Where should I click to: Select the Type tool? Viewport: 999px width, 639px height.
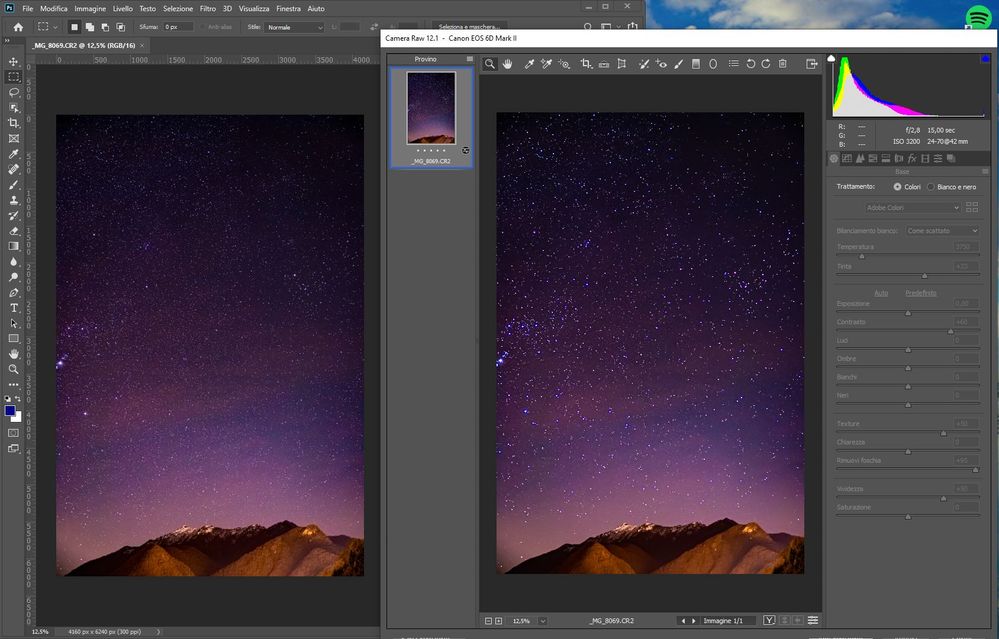[13, 308]
